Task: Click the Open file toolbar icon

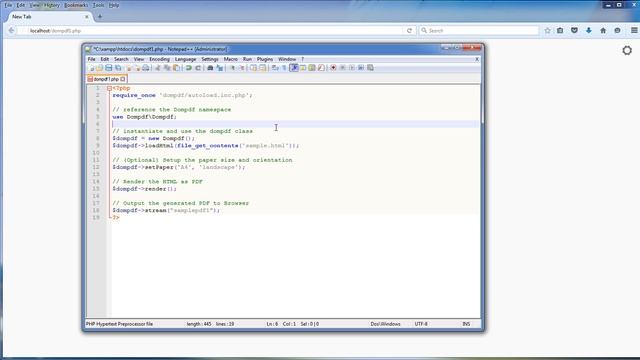Action: 99,68
